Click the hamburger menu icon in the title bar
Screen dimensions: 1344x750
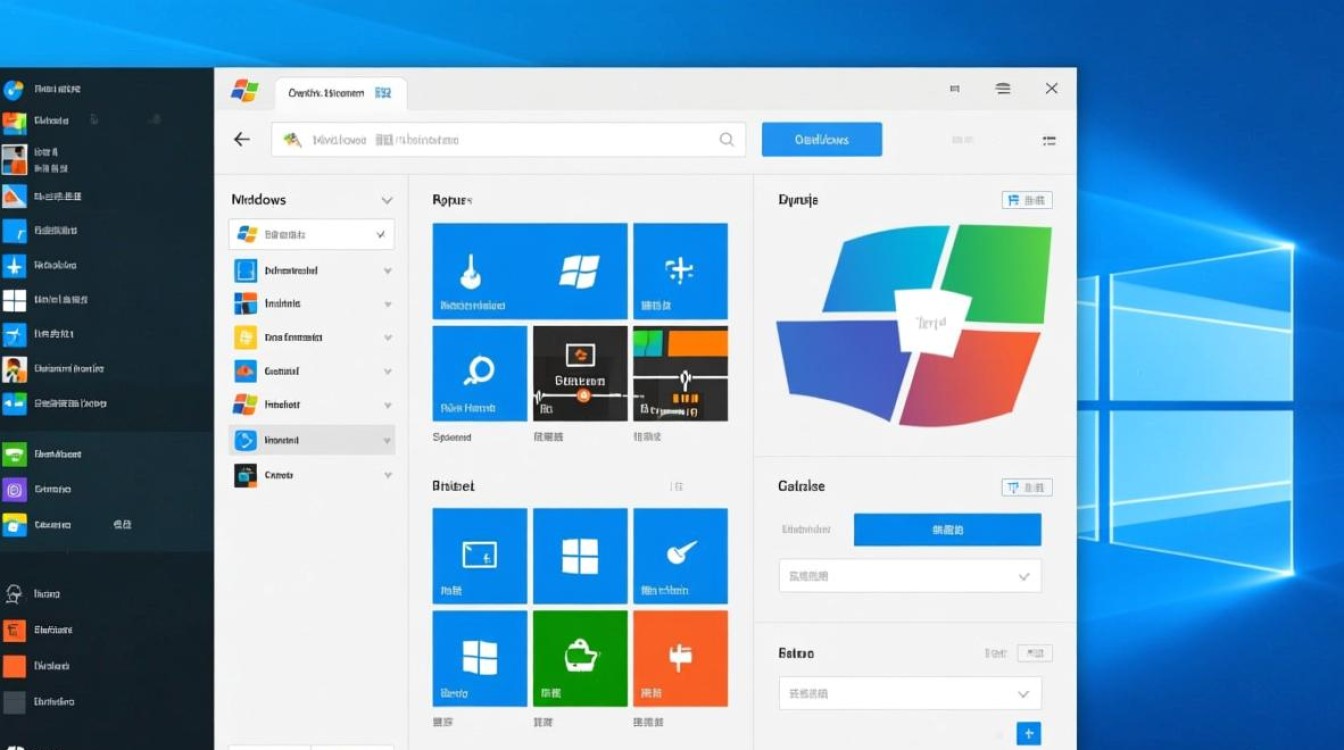click(1003, 89)
